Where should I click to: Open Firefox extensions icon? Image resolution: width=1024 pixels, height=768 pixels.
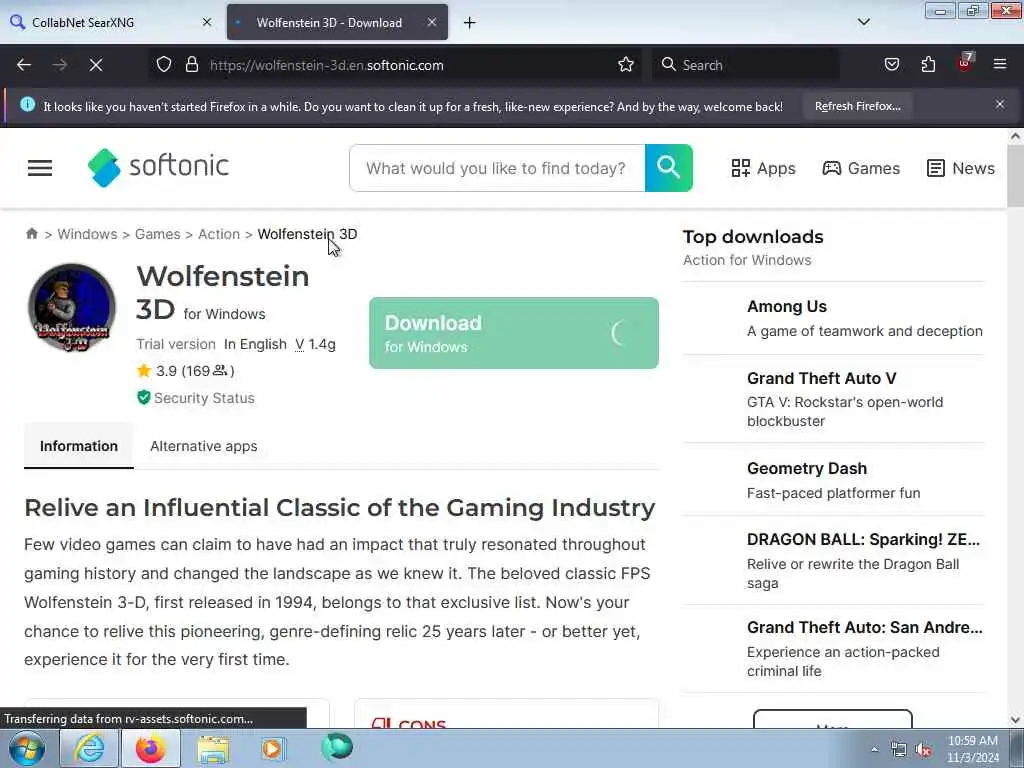click(928, 65)
